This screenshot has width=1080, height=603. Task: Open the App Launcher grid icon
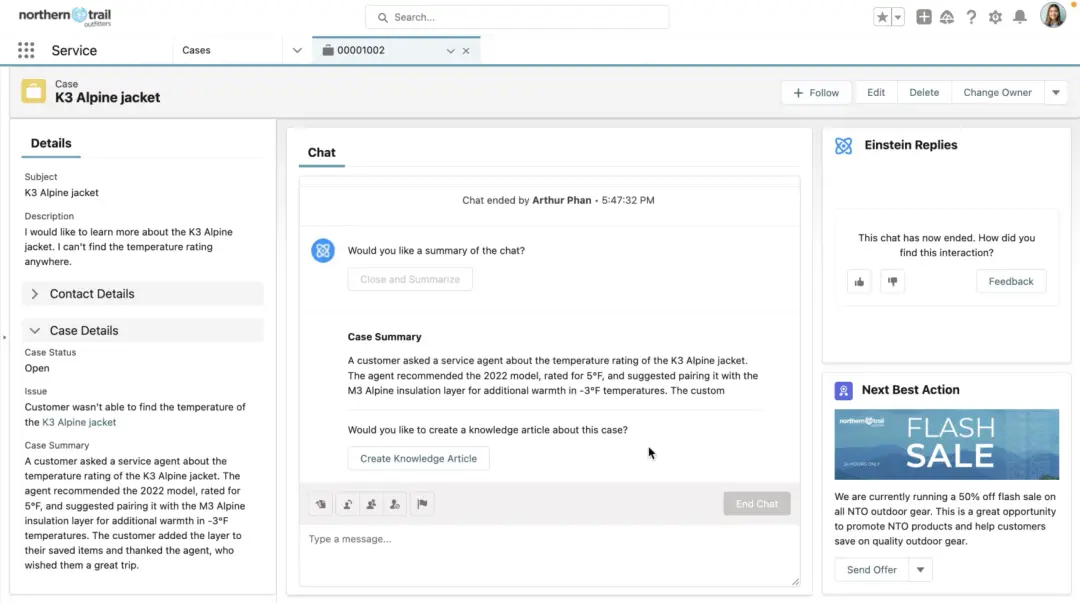[26, 50]
